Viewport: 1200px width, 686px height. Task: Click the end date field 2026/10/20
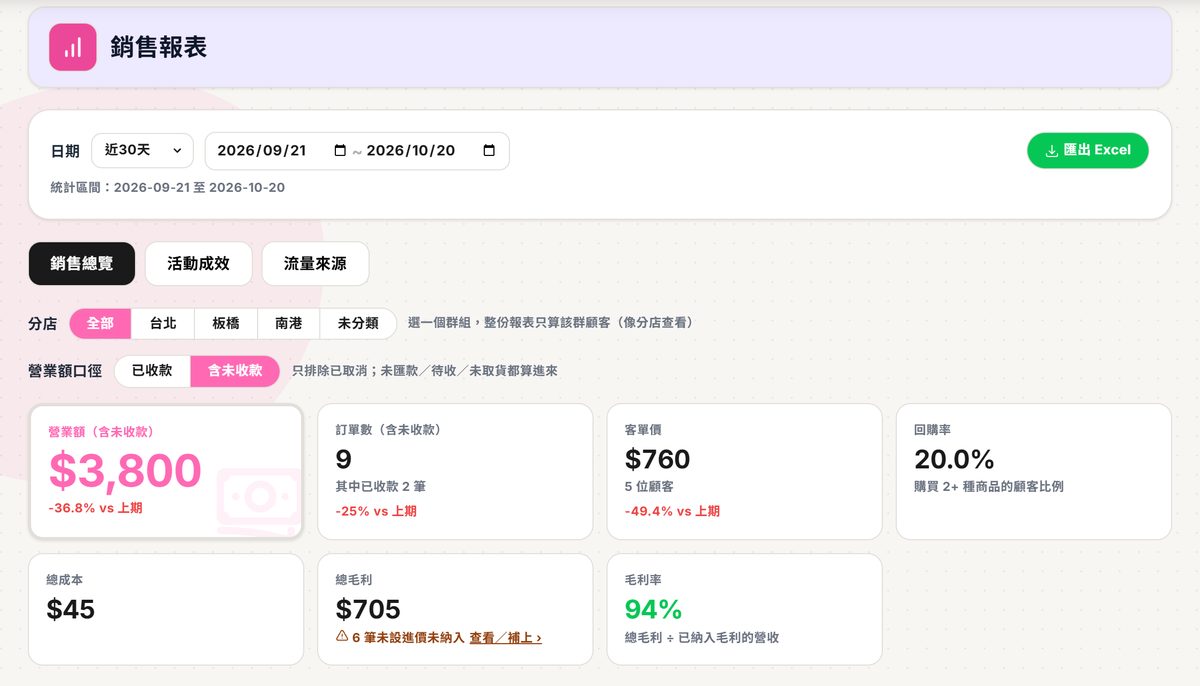(411, 151)
